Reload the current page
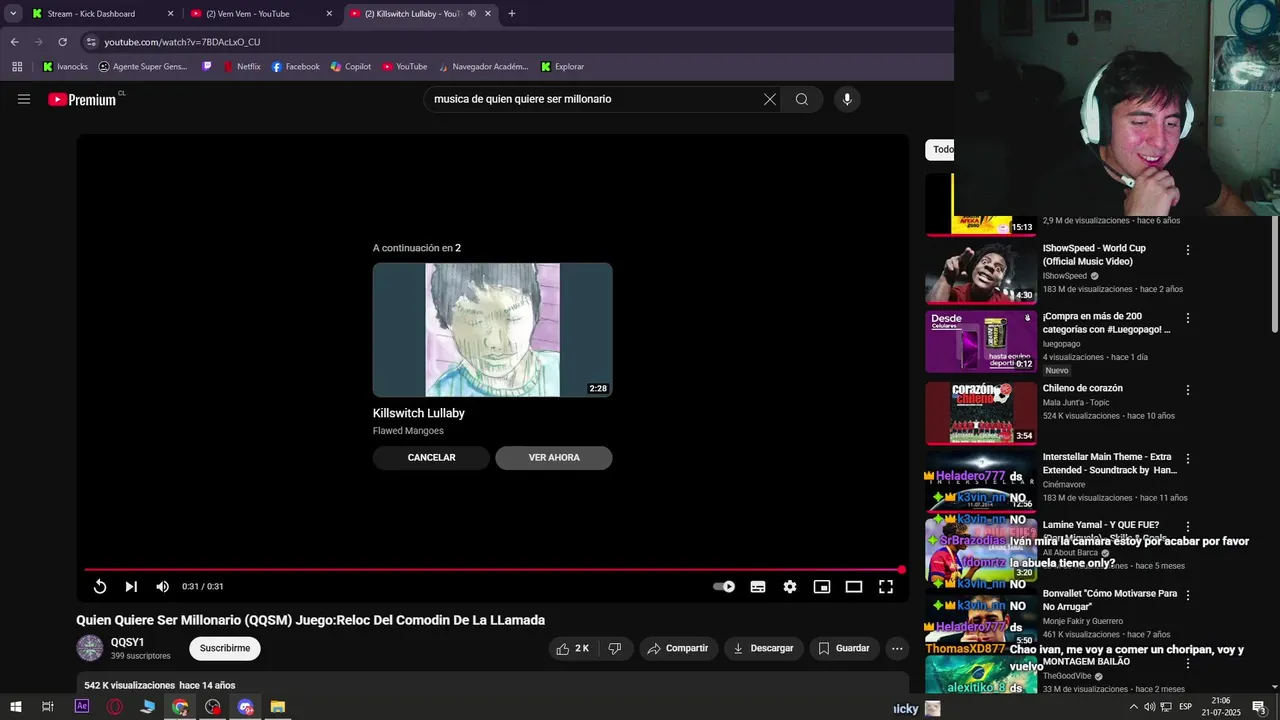The image size is (1280, 720). click(x=62, y=42)
